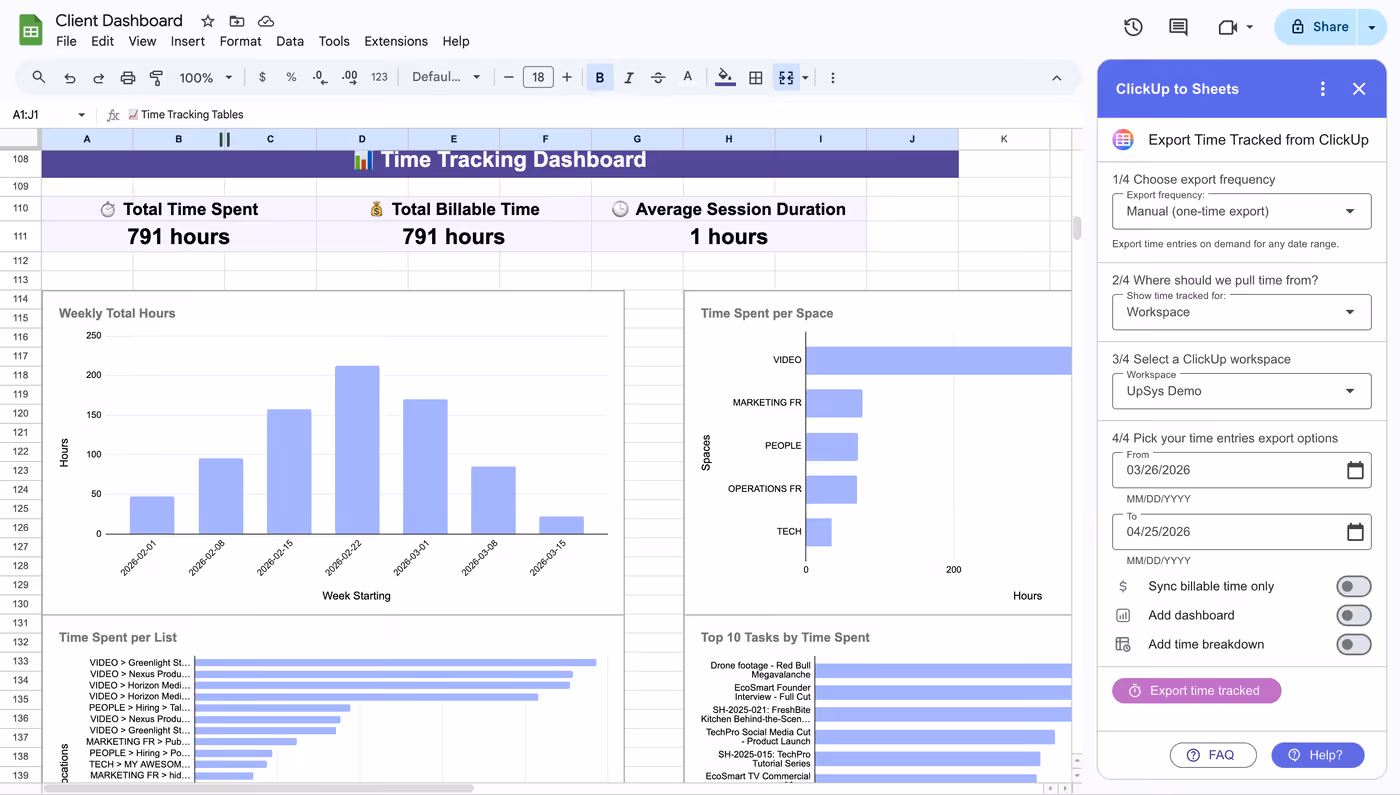Open the FAQ button
Screen dimensions: 1400x795
click(1213, 755)
